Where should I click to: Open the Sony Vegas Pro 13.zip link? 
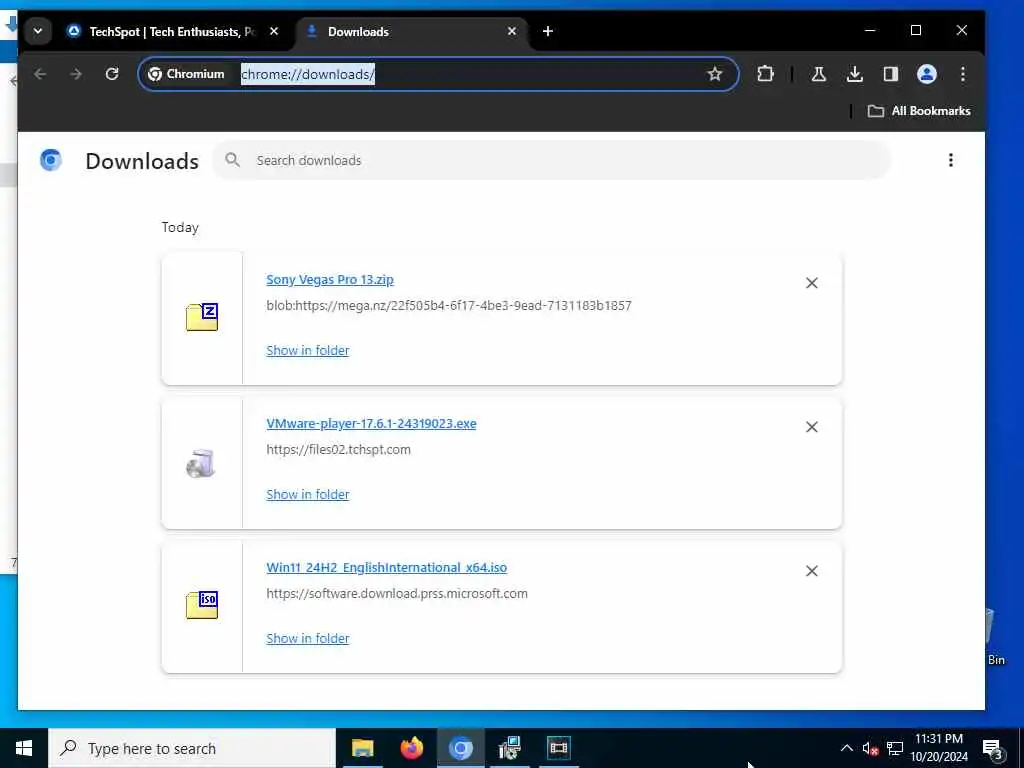330,280
